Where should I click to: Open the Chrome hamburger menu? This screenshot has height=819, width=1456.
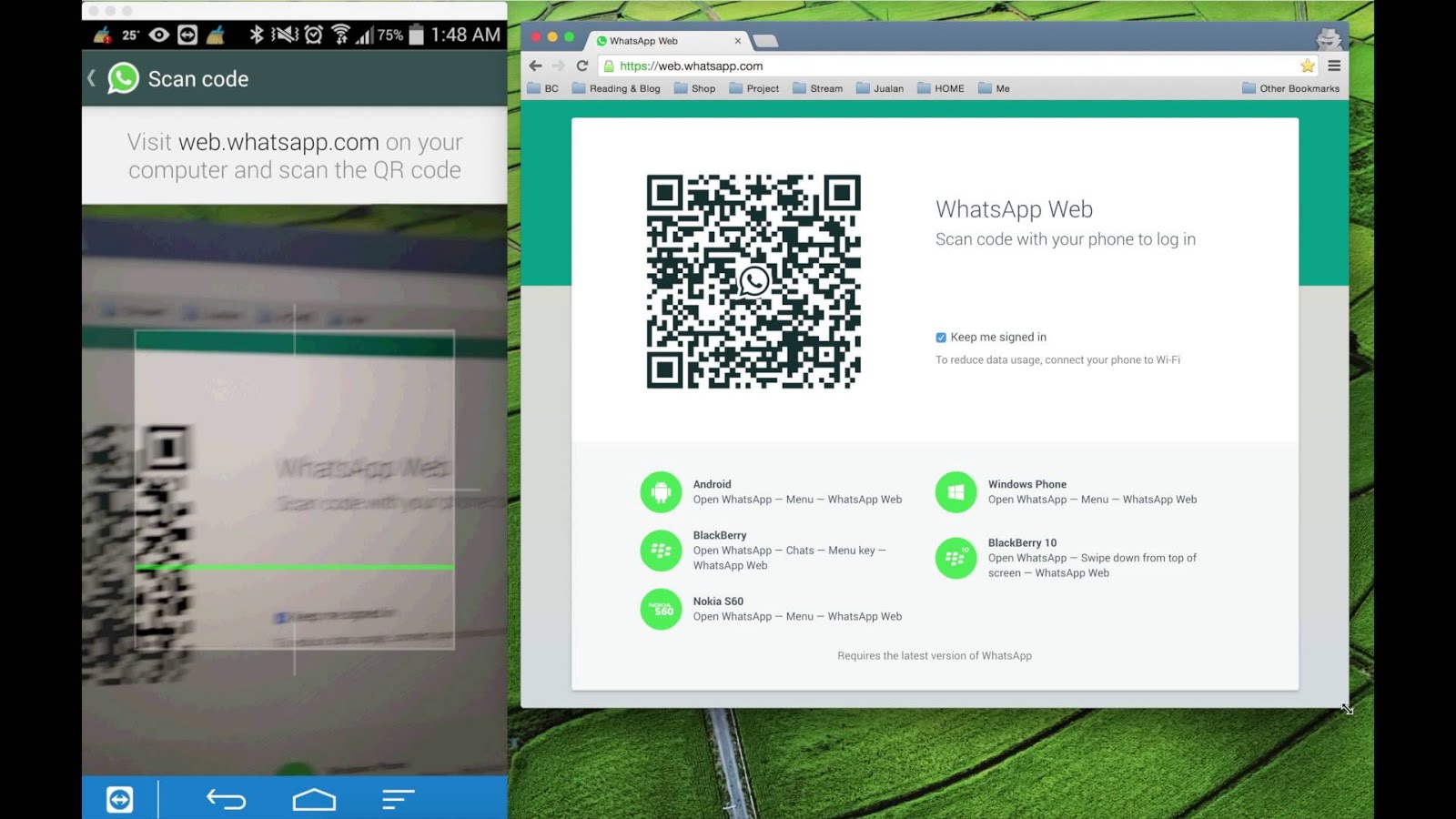tap(1334, 66)
